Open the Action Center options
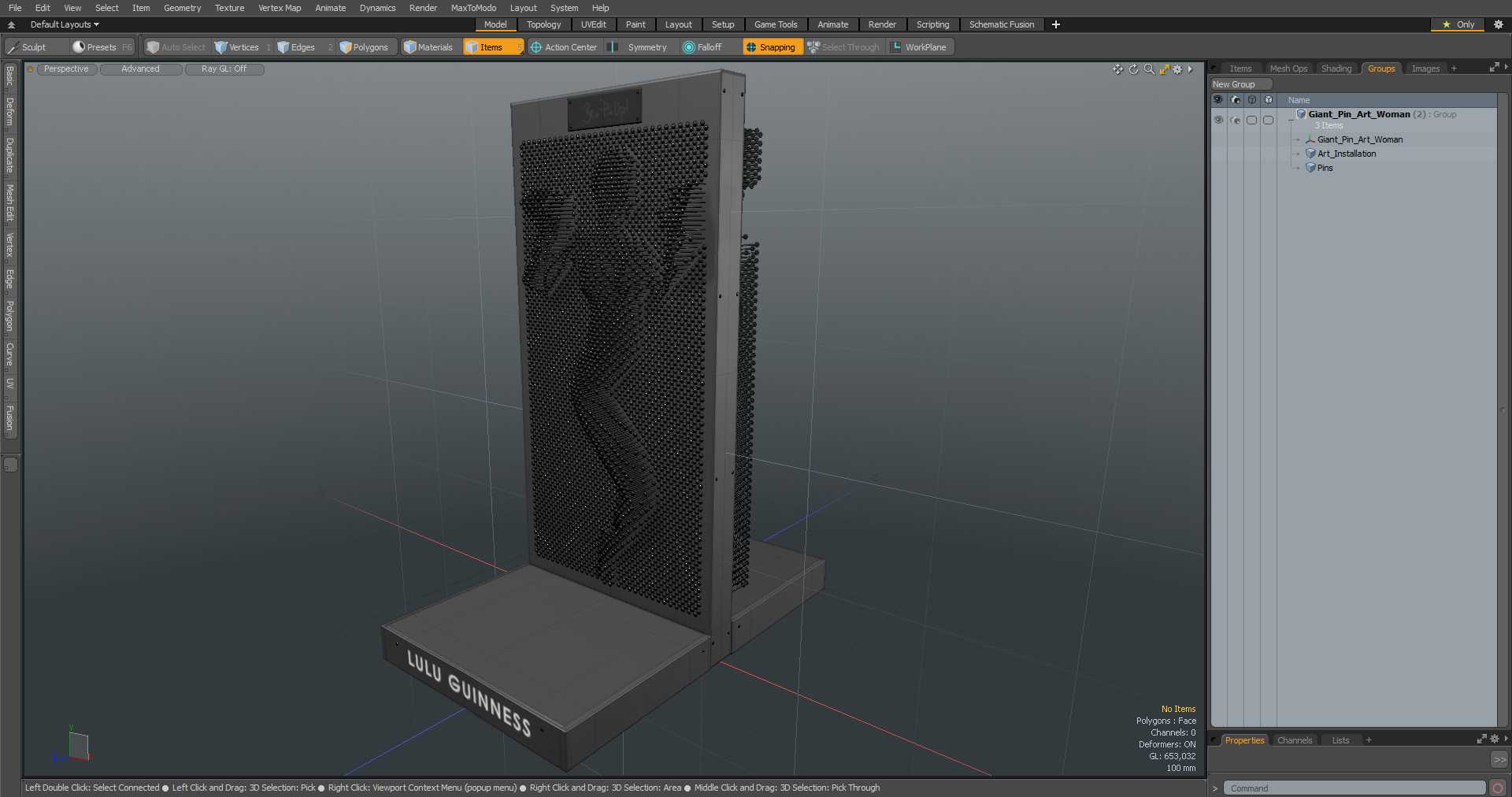The image size is (1512, 797). (564, 47)
